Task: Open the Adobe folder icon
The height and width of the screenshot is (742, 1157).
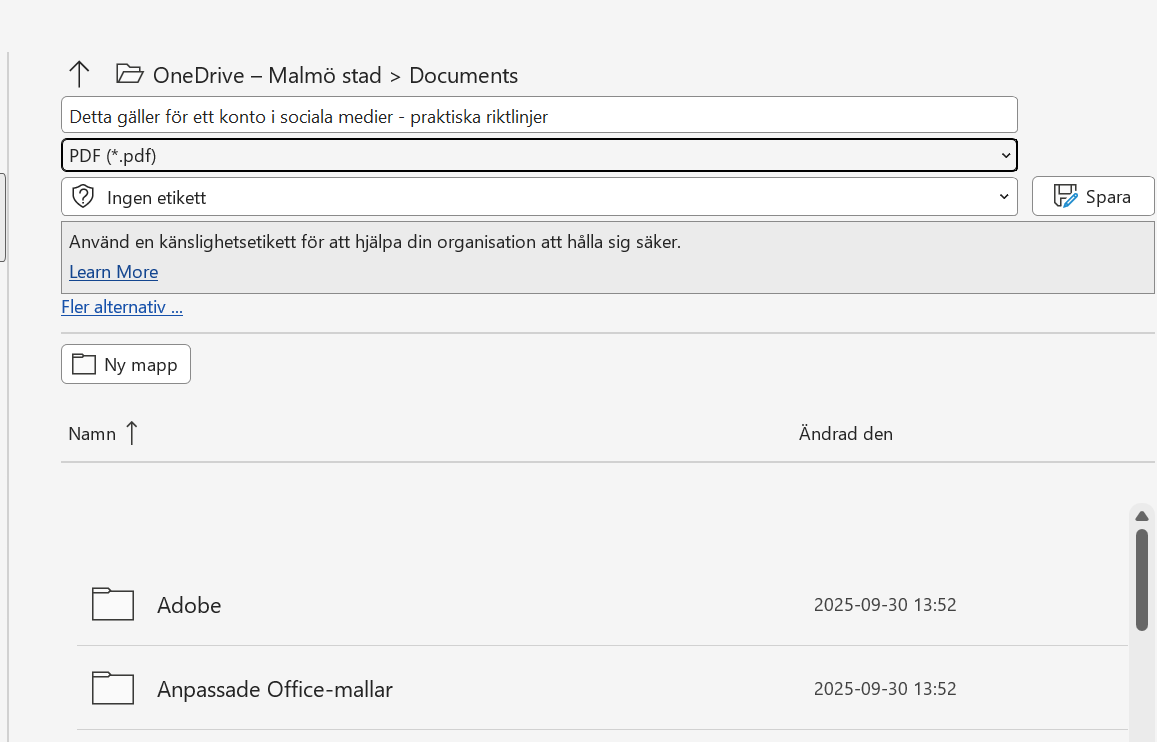Action: pos(112,604)
